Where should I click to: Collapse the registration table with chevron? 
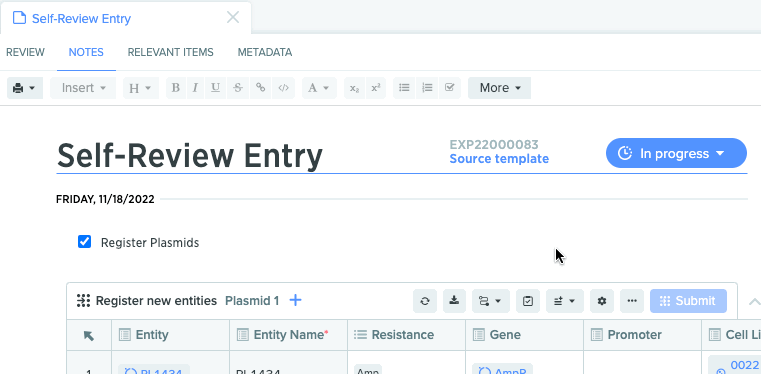(754, 301)
